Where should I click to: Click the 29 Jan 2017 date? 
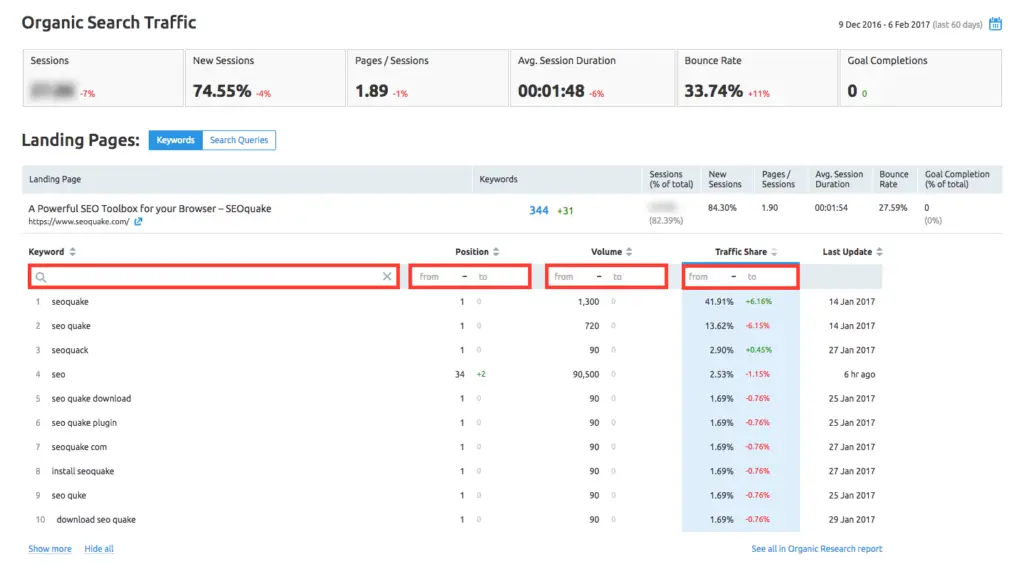tap(852, 519)
